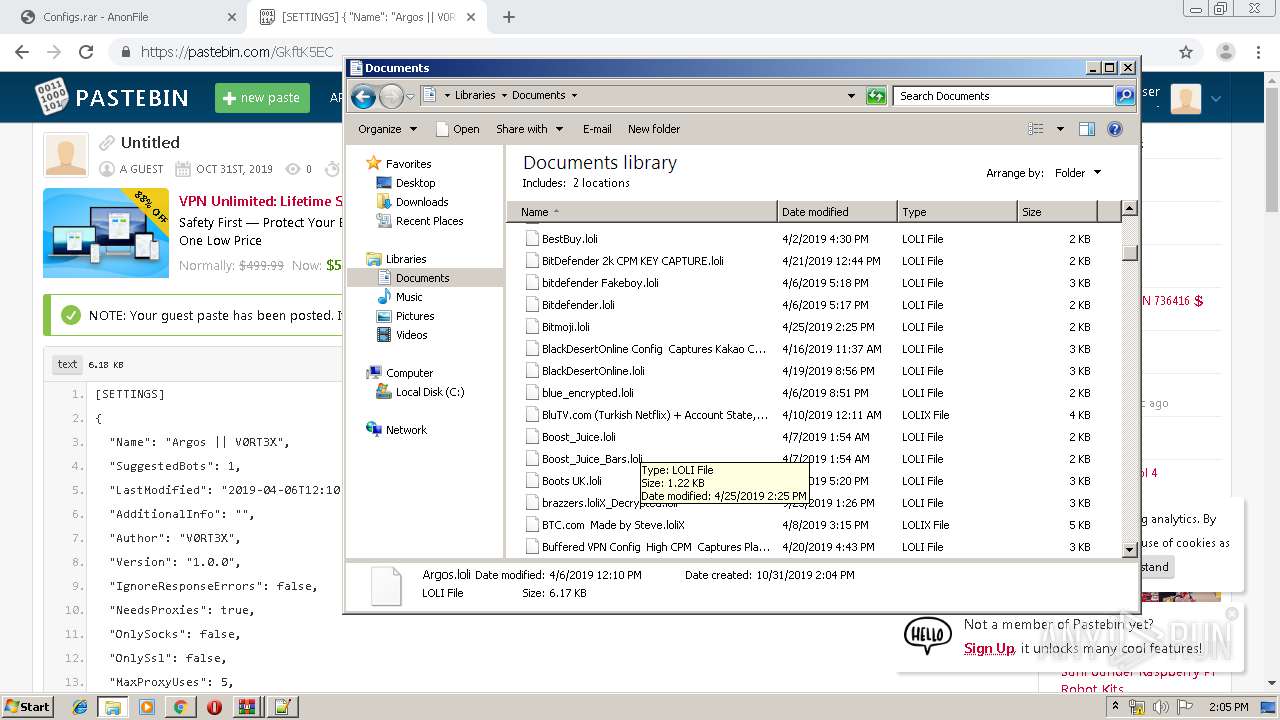Toggle the preview pane icon
Viewport: 1280px width, 720px height.
pos(1087,129)
